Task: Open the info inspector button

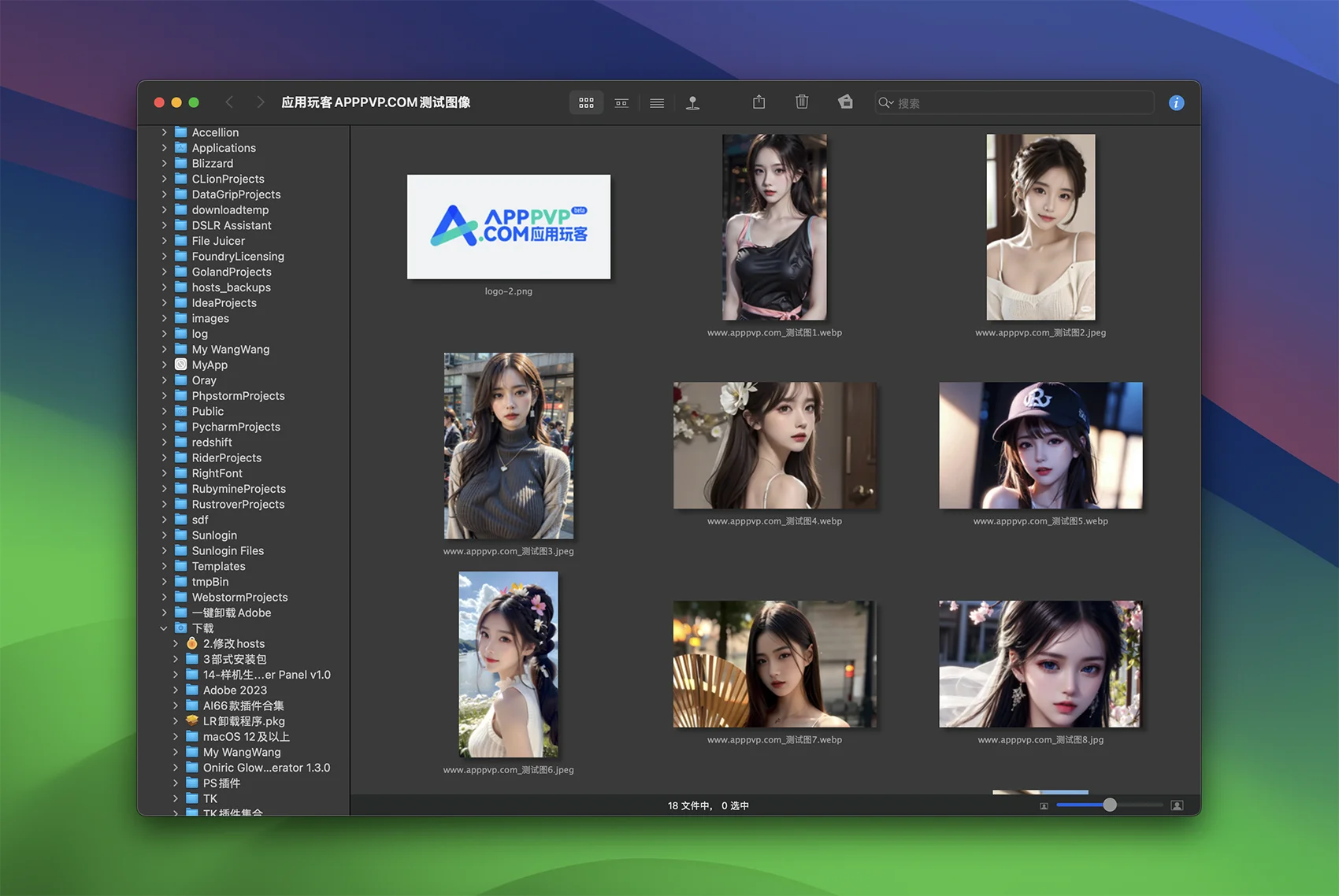Action: point(1176,103)
